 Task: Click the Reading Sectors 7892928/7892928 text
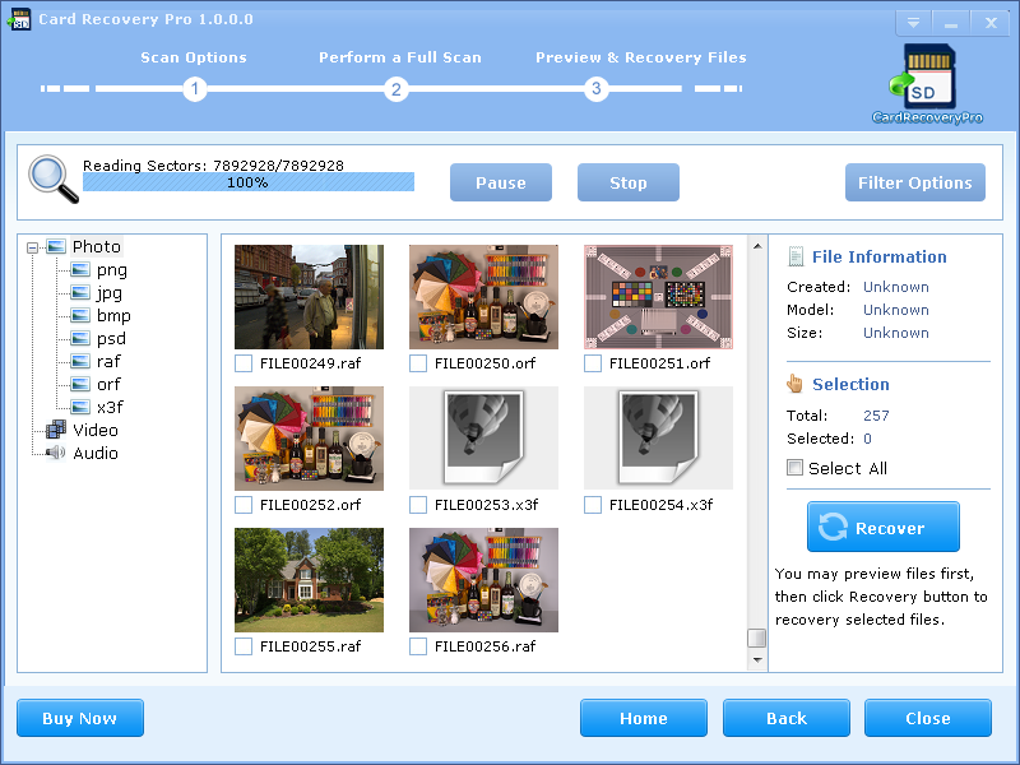(213, 165)
